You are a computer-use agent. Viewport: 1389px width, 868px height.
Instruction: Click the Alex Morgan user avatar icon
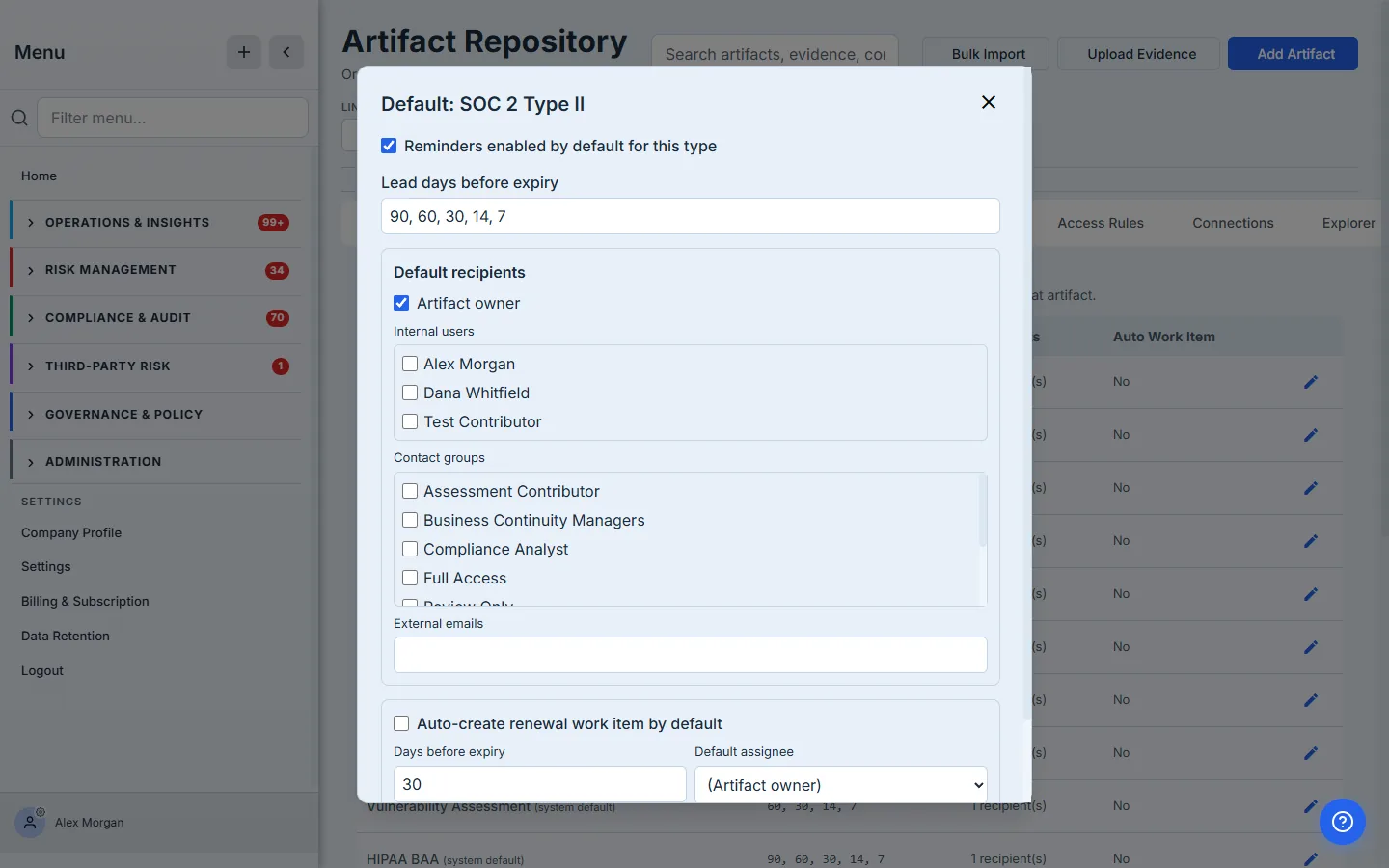[x=30, y=823]
